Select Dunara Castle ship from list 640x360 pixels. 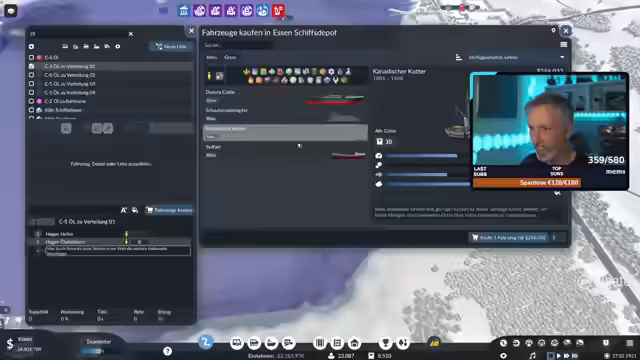(285, 96)
